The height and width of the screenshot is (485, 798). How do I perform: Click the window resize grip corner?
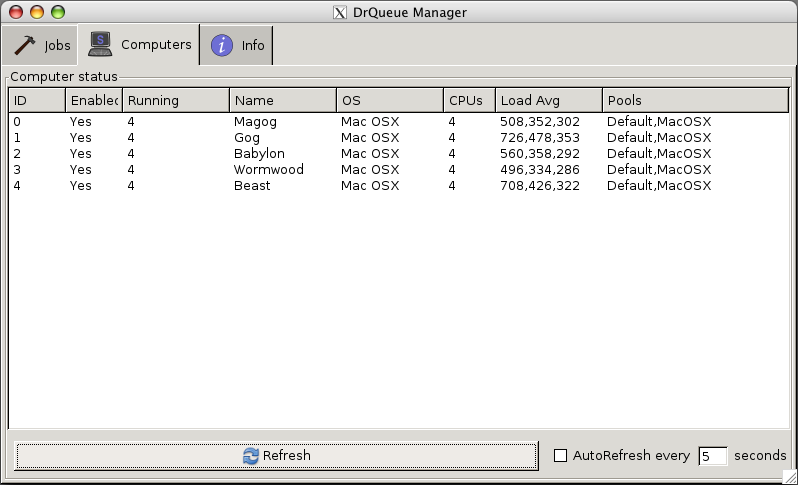pyautogui.click(x=790, y=477)
